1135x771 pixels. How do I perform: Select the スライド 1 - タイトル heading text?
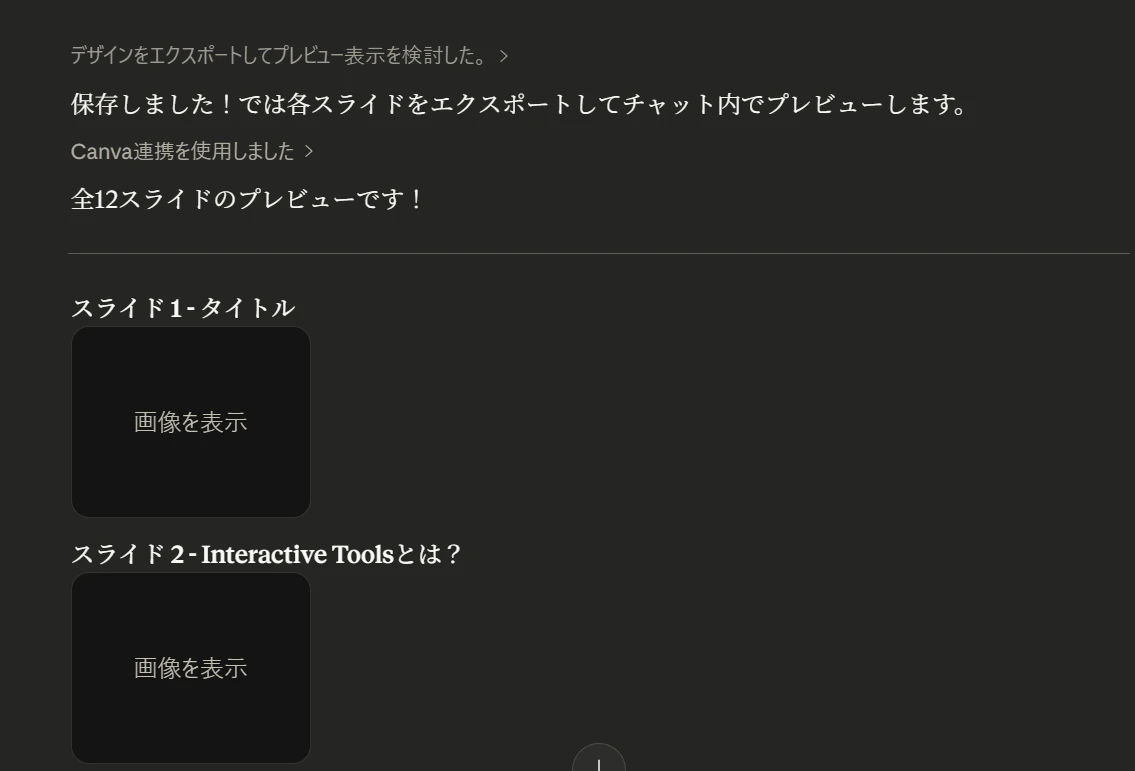(182, 307)
